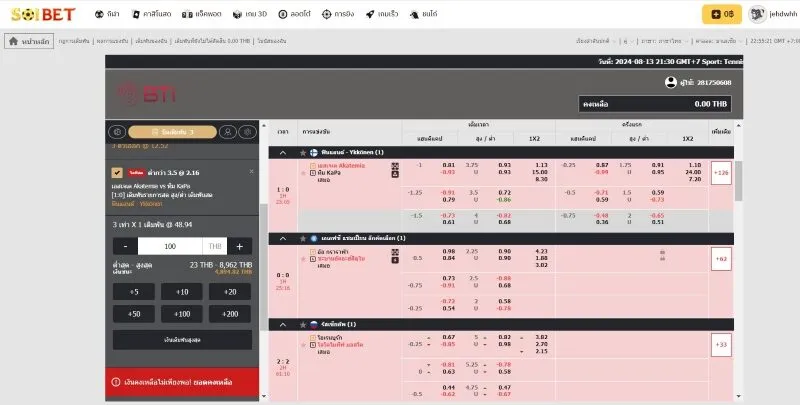
Task: Select the 8.30 draw odds
Action: click(x=541, y=180)
